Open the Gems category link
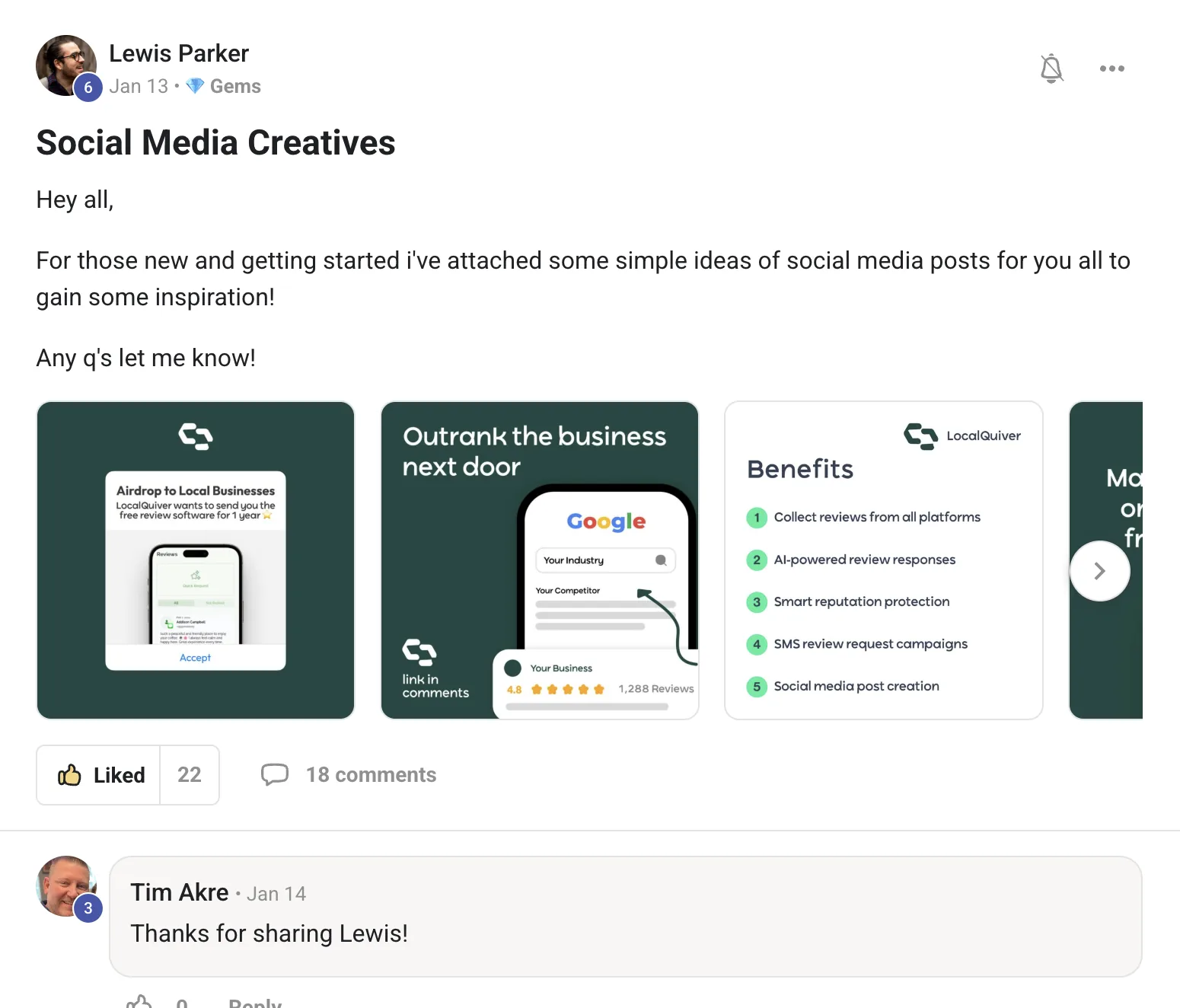 235,87
